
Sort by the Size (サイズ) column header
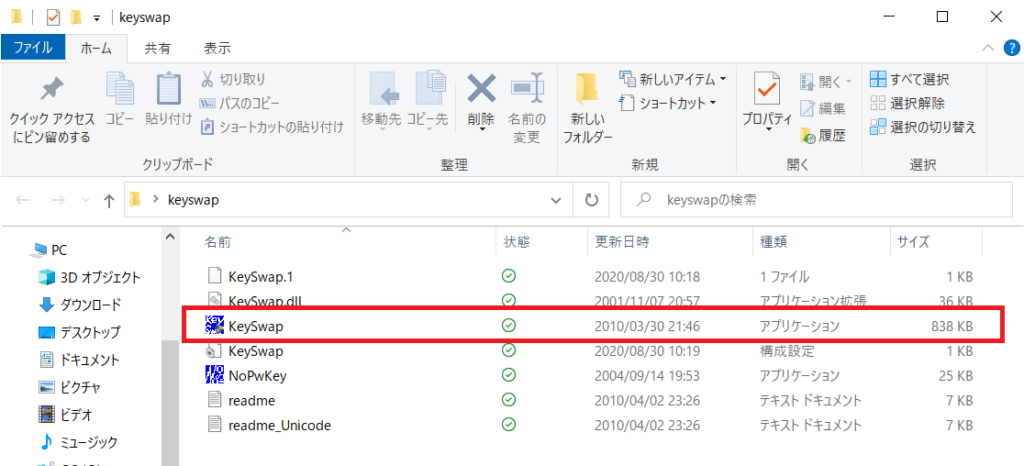coord(935,242)
